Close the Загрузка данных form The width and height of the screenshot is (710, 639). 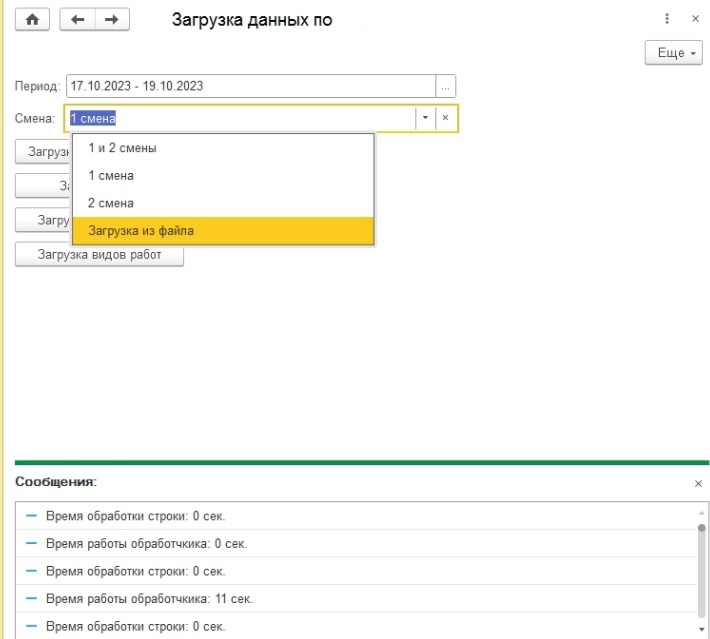[694, 19]
